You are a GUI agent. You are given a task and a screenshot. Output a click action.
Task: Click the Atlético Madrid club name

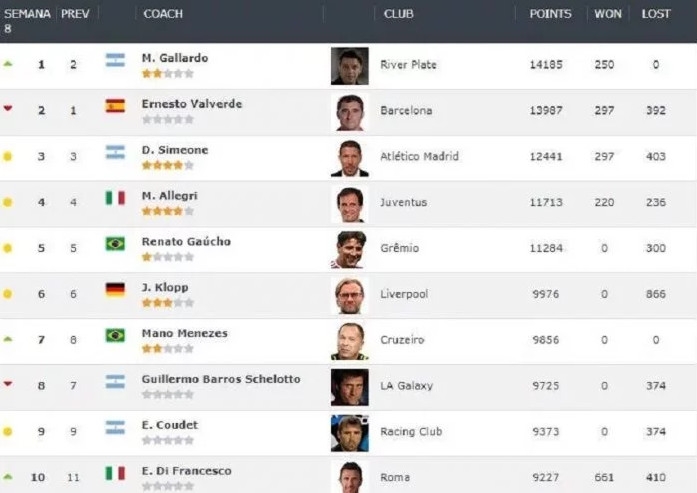[x=419, y=156]
